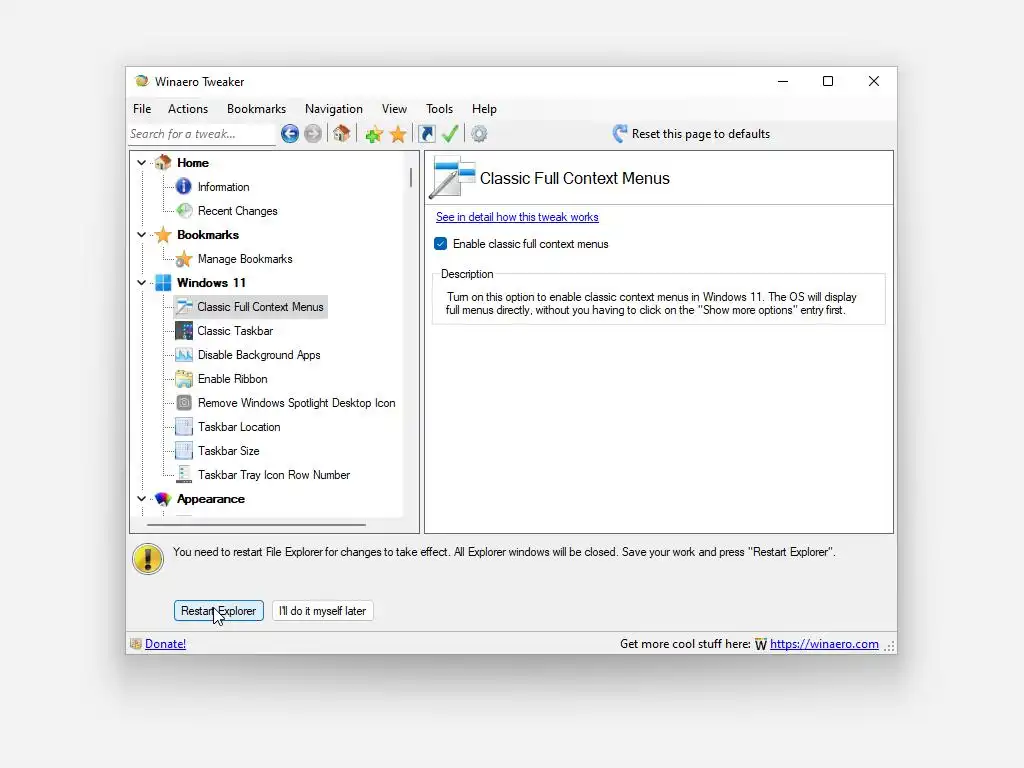
Task: Click the greyed forward arrow icon
Action: pos(313,134)
